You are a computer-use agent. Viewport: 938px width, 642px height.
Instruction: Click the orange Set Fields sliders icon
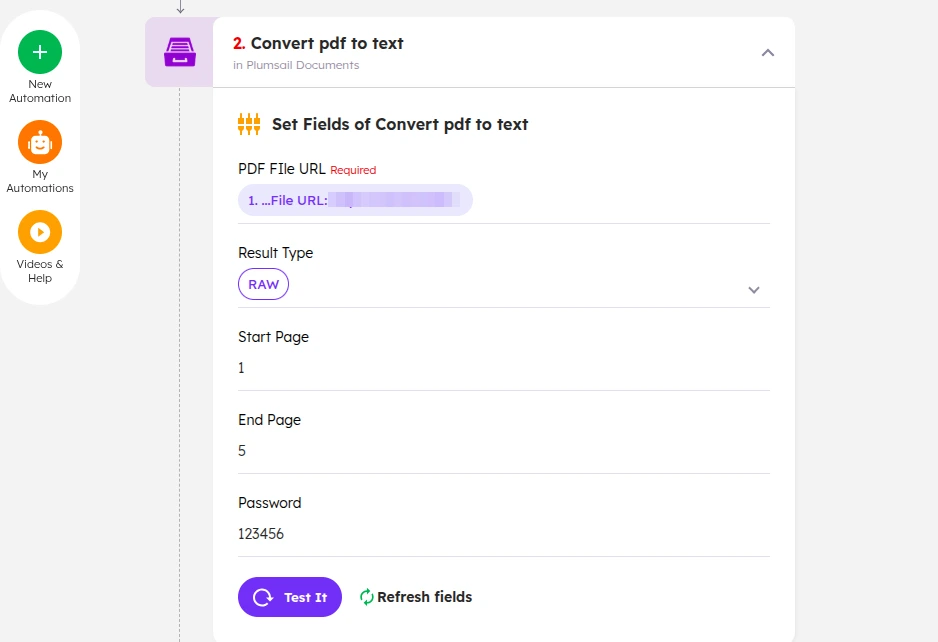click(x=249, y=124)
